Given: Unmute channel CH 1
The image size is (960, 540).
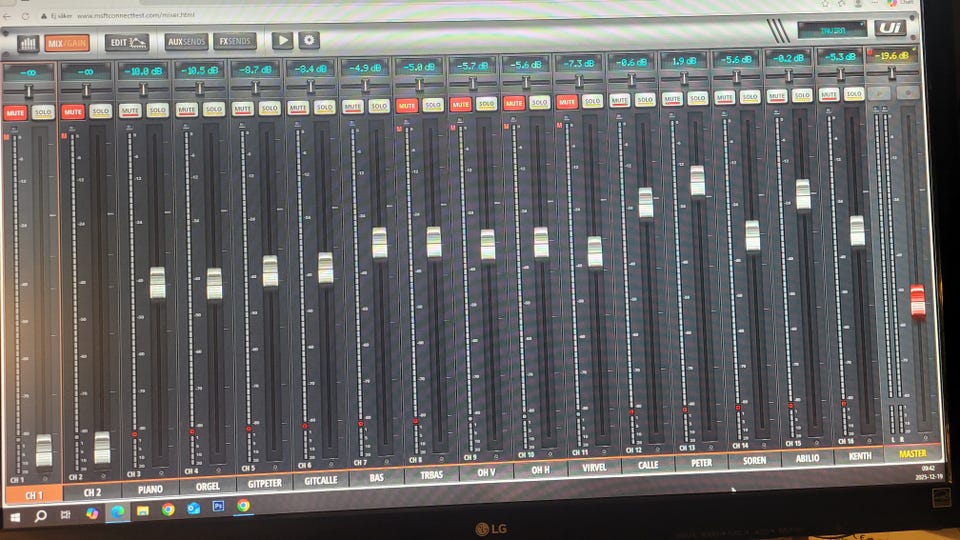Looking at the screenshot, I should [x=15, y=113].
